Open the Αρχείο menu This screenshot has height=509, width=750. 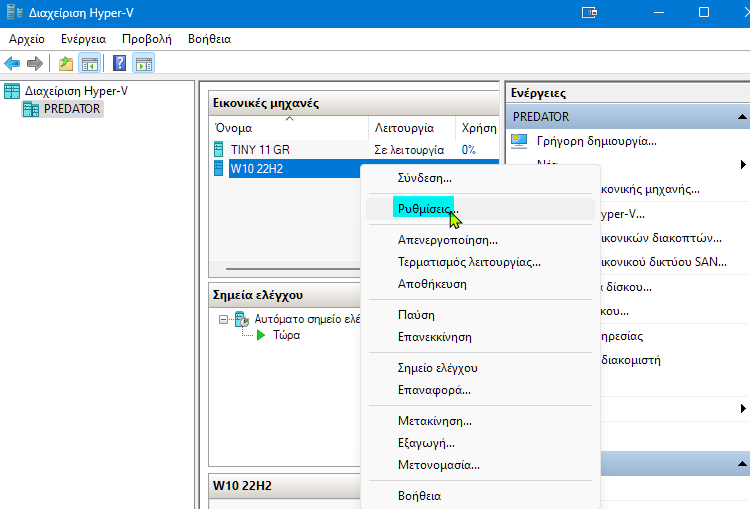point(27,39)
